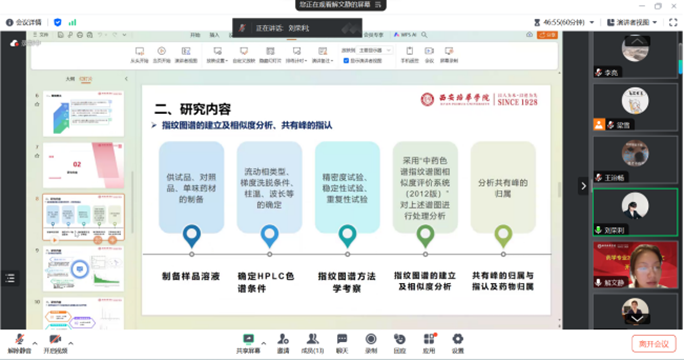Turn on the camera with 开启视频
The width and height of the screenshot is (684, 360).
coord(55,343)
